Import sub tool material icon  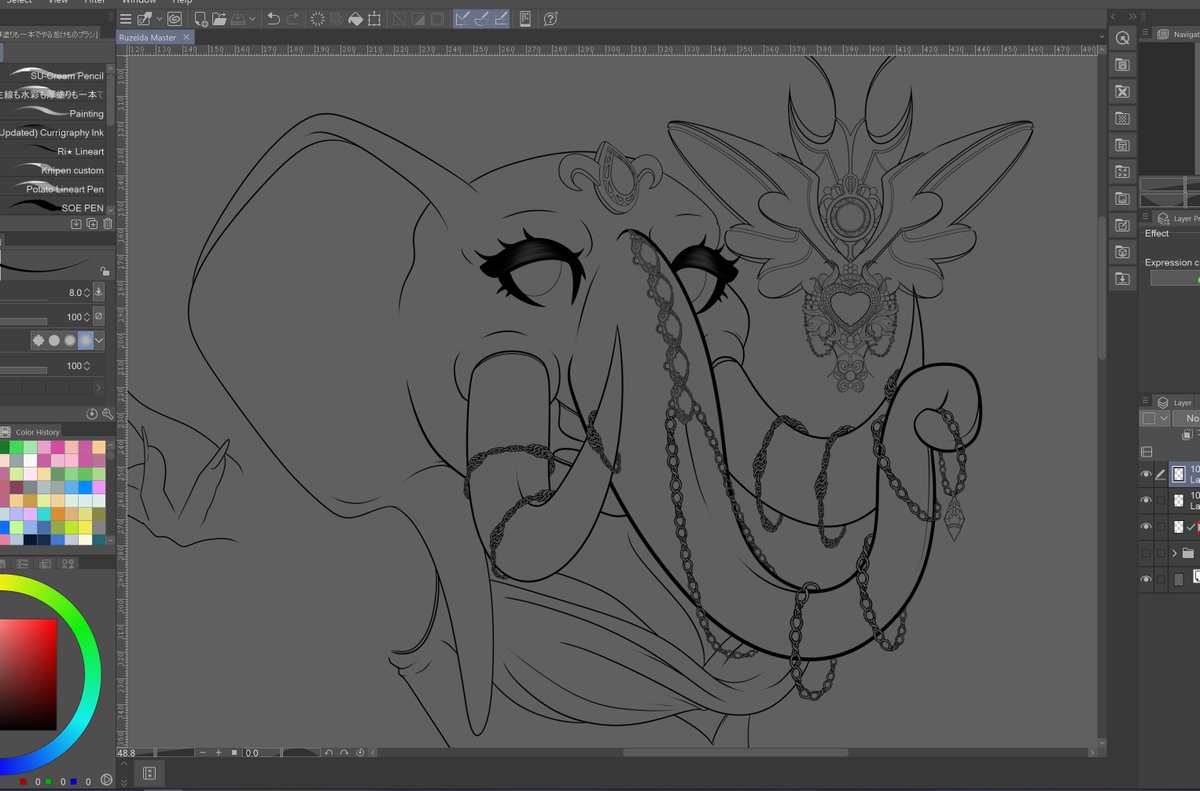tap(76, 223)
